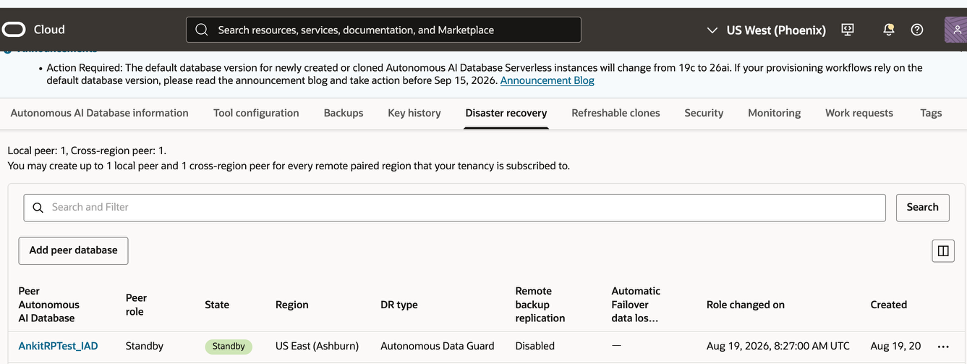Open Cloud Shell developer tools icon

point(848,30)
